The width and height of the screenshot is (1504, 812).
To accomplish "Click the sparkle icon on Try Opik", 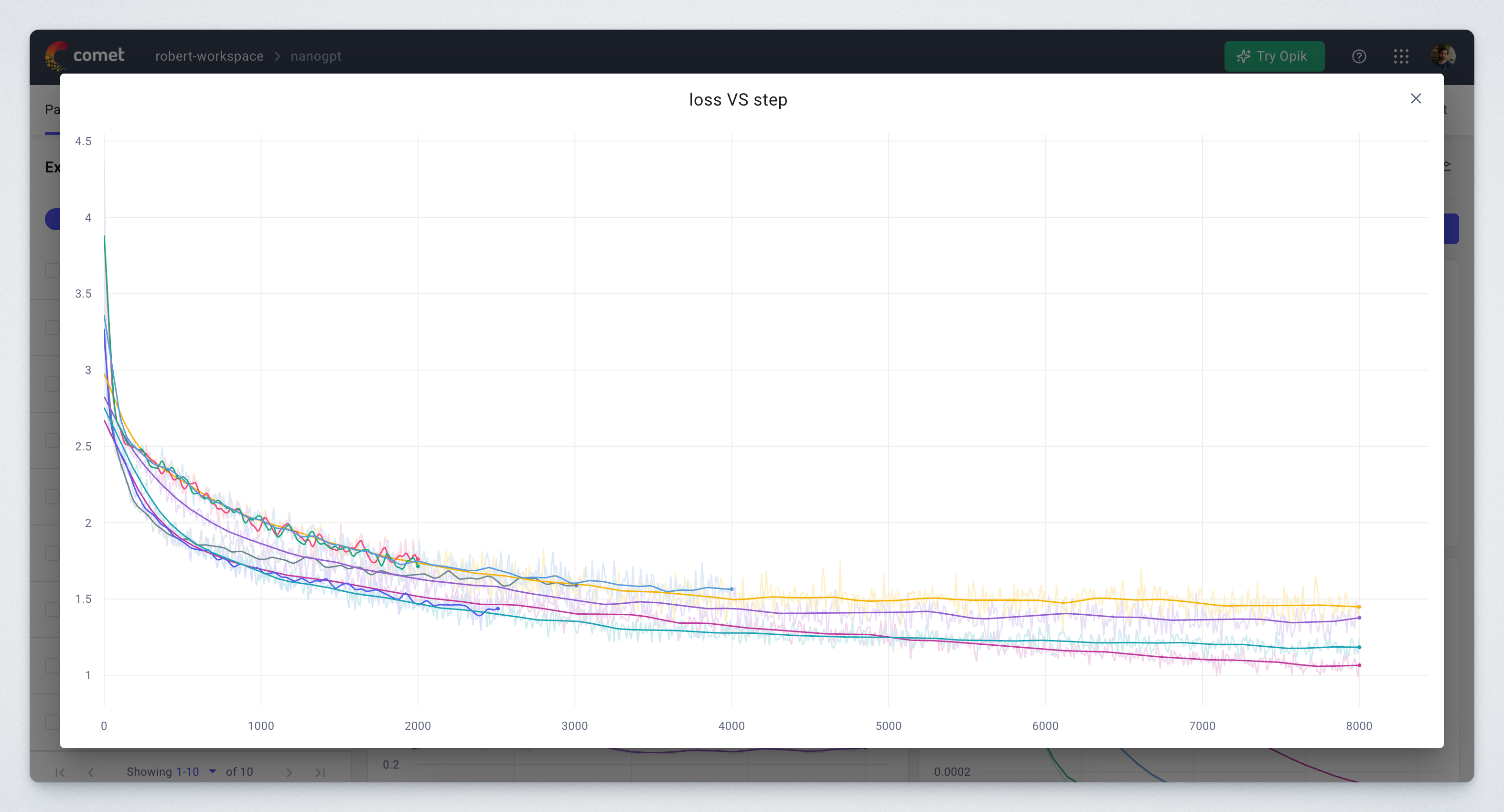I will point(1244,57).
